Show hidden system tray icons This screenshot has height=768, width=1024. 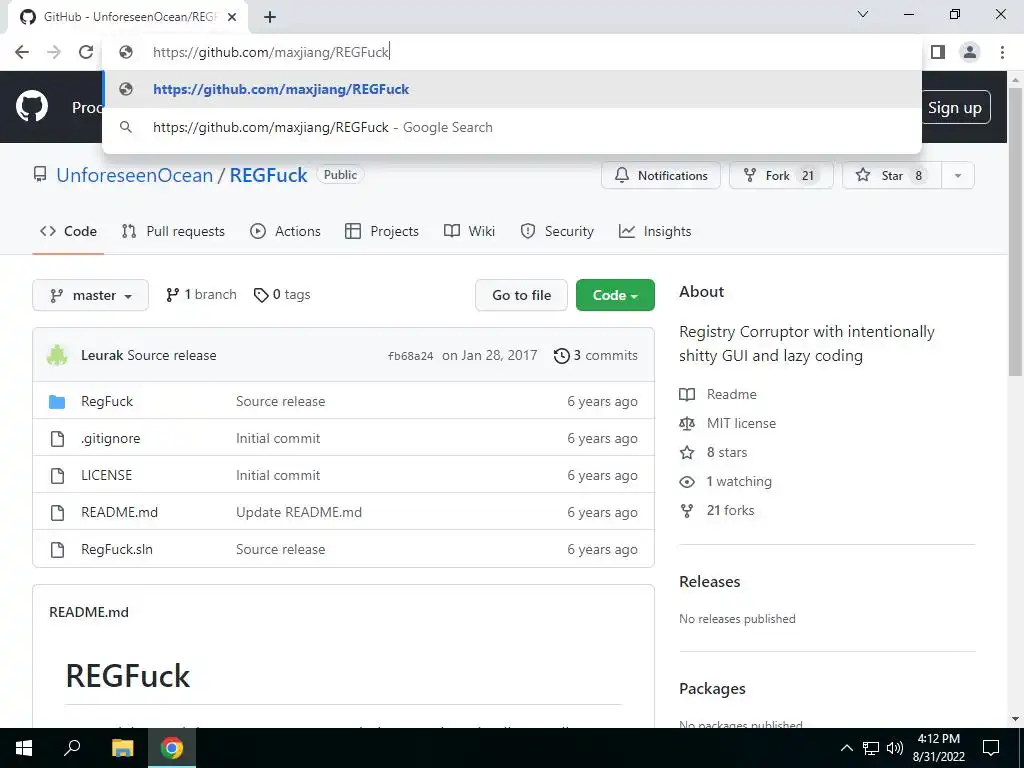846,748
